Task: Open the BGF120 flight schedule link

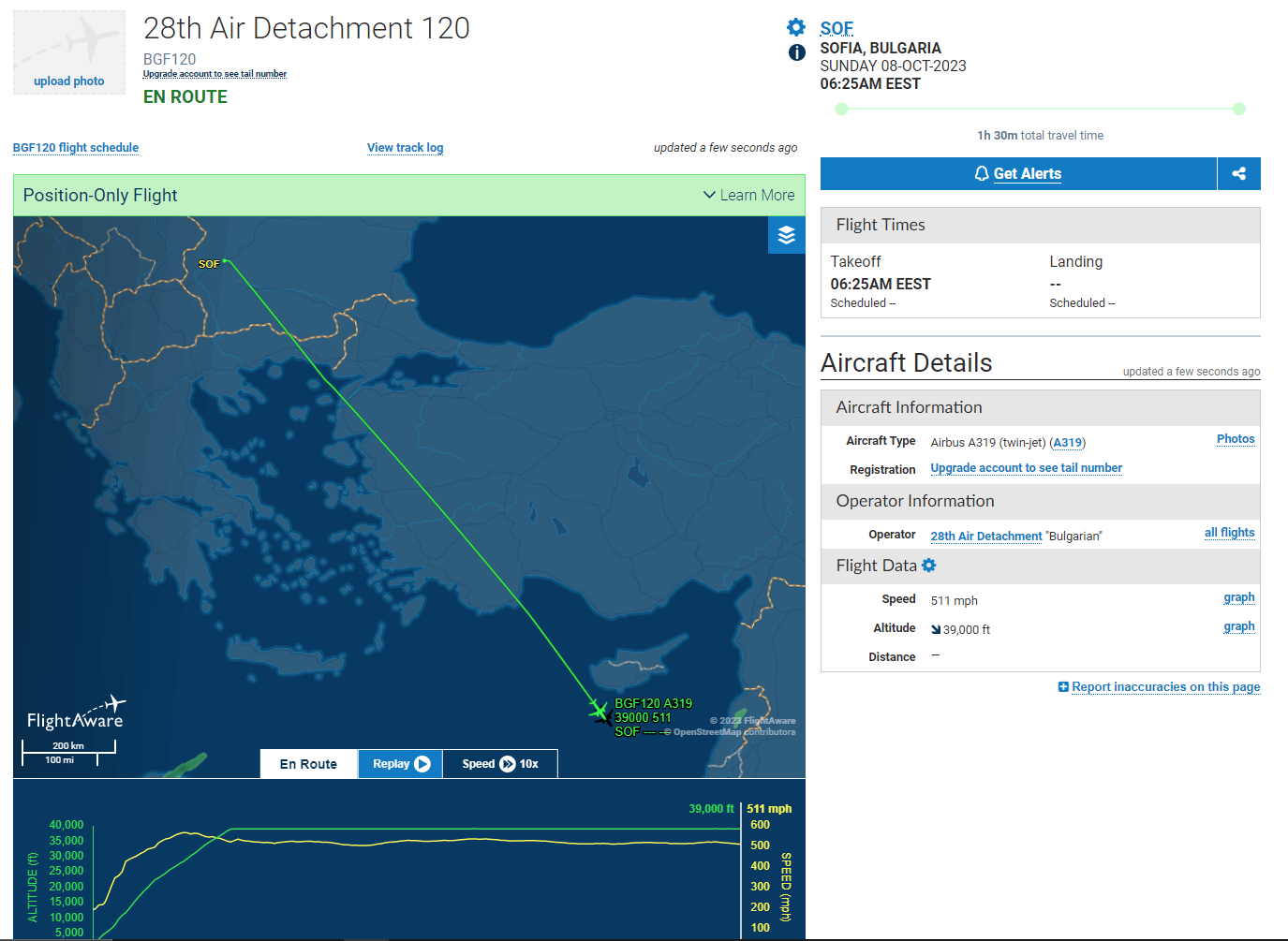Action: [x=76, y=148]
